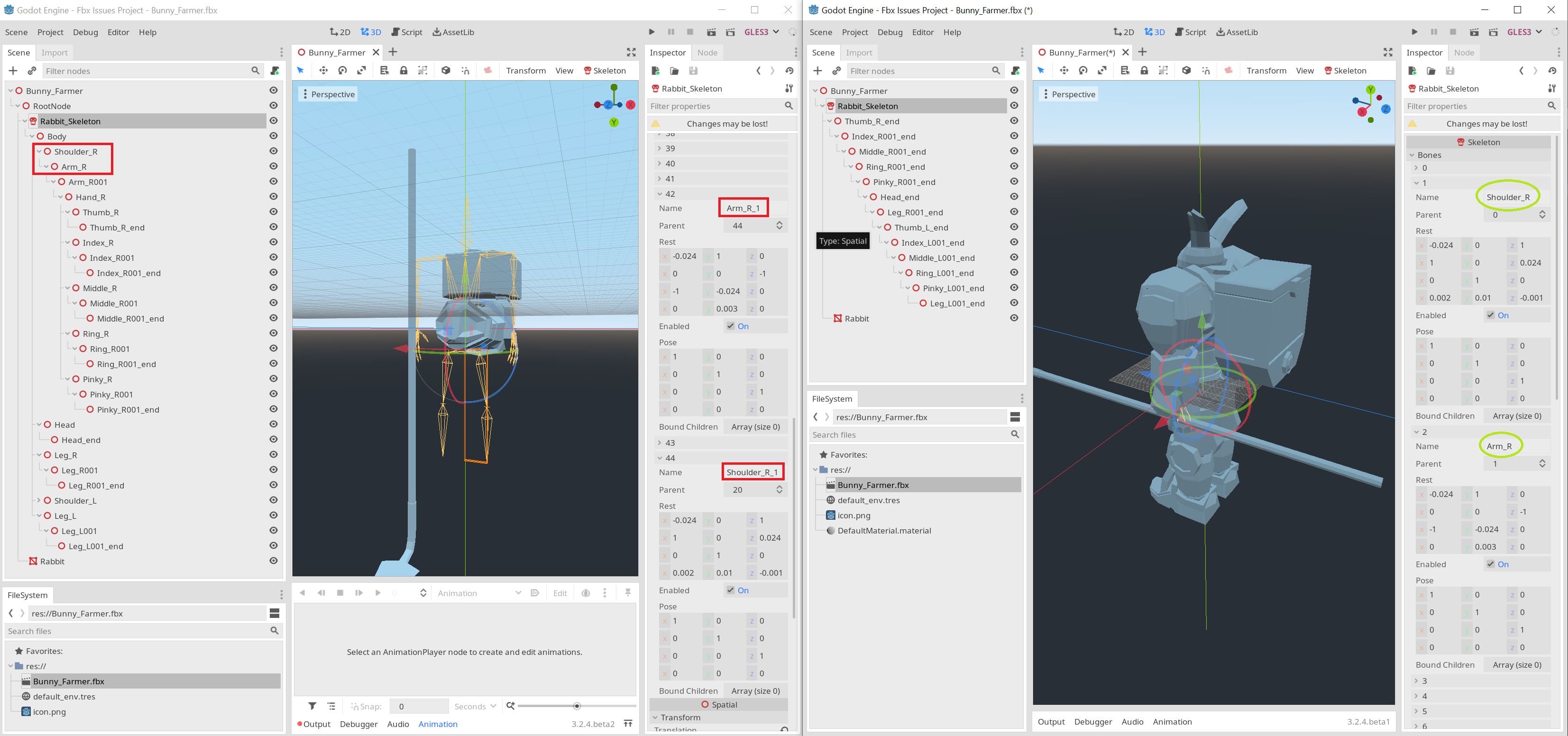Click the add node plus icon in right Scene panel
The height and width of the screenshot is (736, 1568).
click(x=817, y=71)
